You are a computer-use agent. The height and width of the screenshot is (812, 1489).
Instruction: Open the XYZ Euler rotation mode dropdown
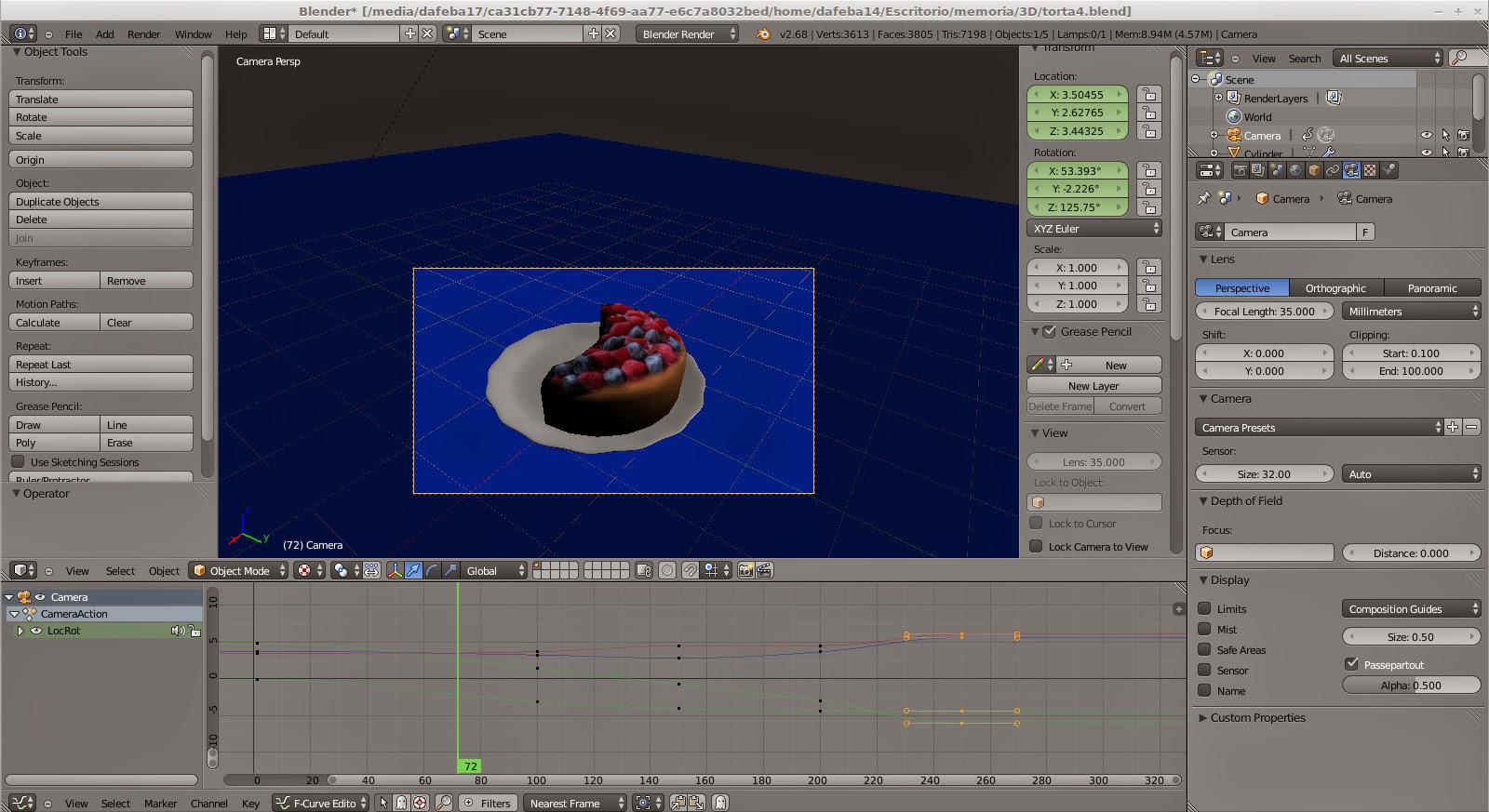pyautogui.click(x=1094, y=228)
